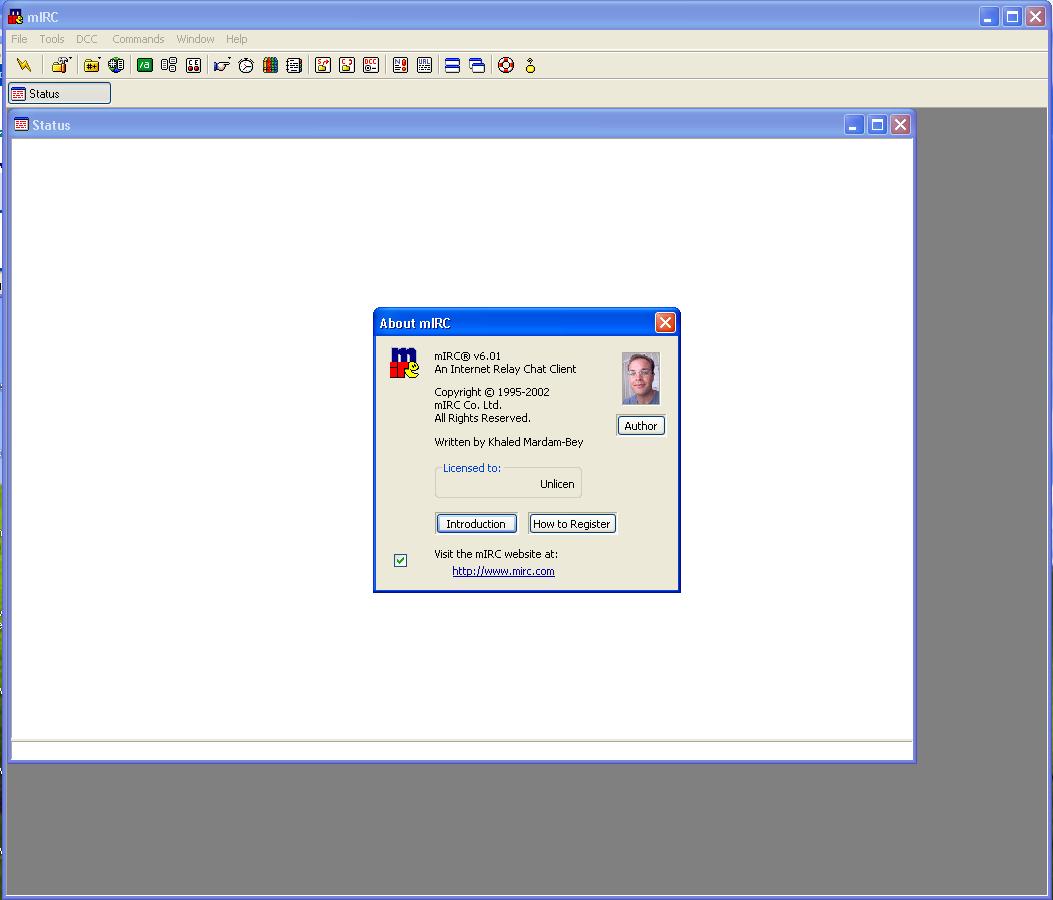Click the Author button
The height and width of the screenshot is (900, 1053).
pyautogui.click(x=641, y=426)
